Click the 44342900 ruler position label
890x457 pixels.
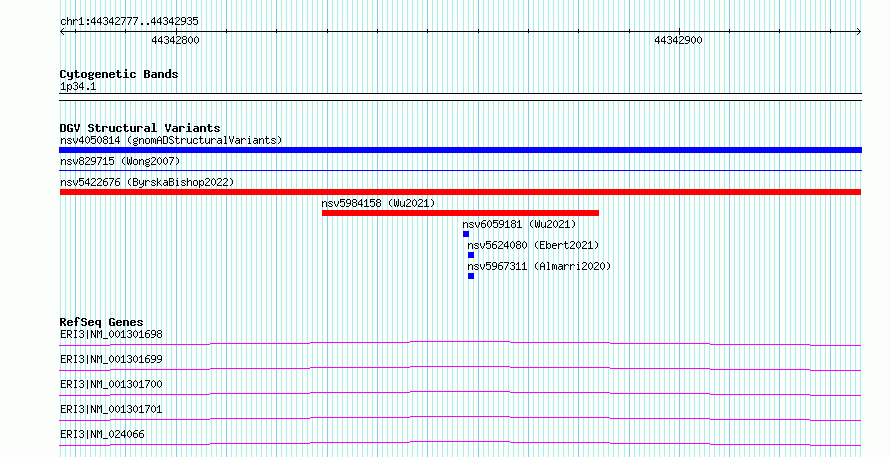[x=678, y=40]
